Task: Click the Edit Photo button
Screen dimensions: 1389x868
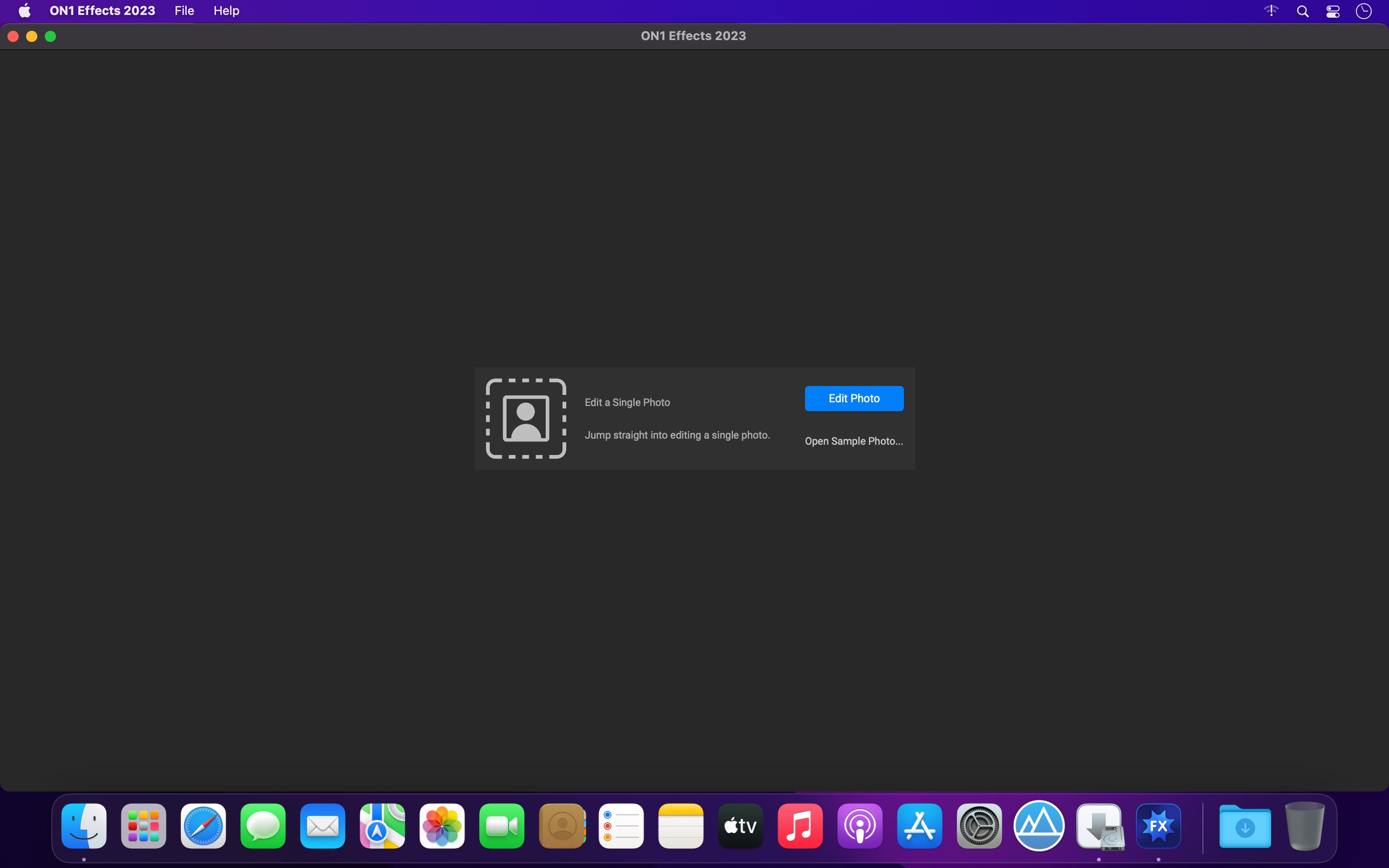Action: [x=853, y=399]
